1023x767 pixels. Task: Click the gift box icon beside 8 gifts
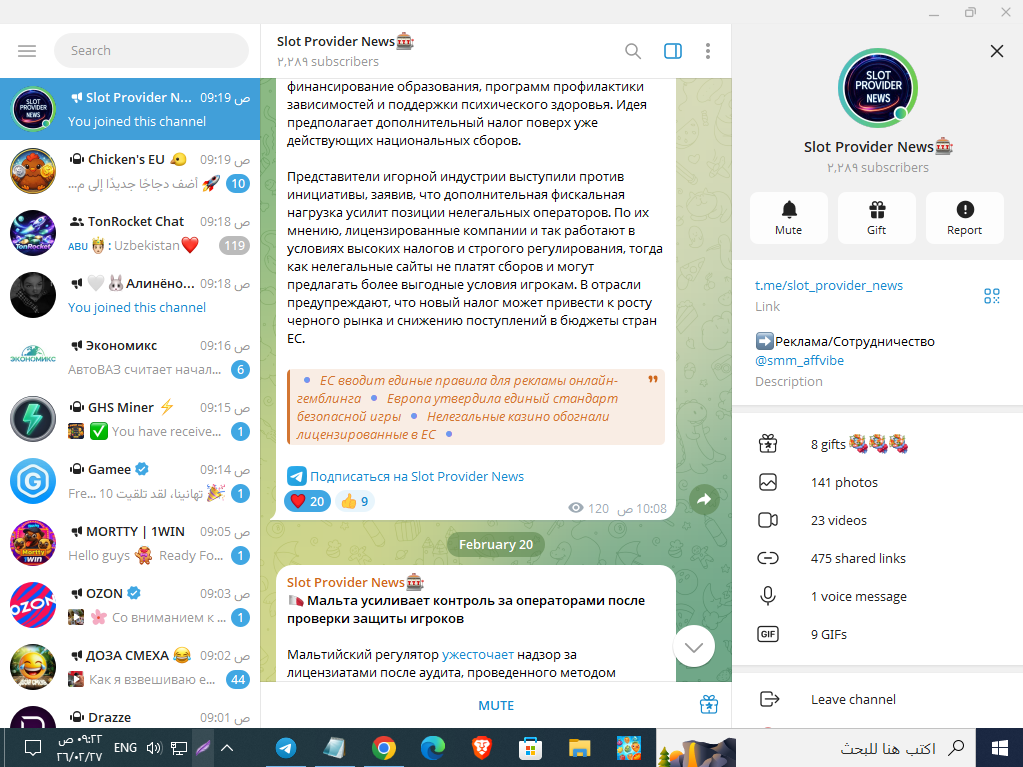[768, 444]
